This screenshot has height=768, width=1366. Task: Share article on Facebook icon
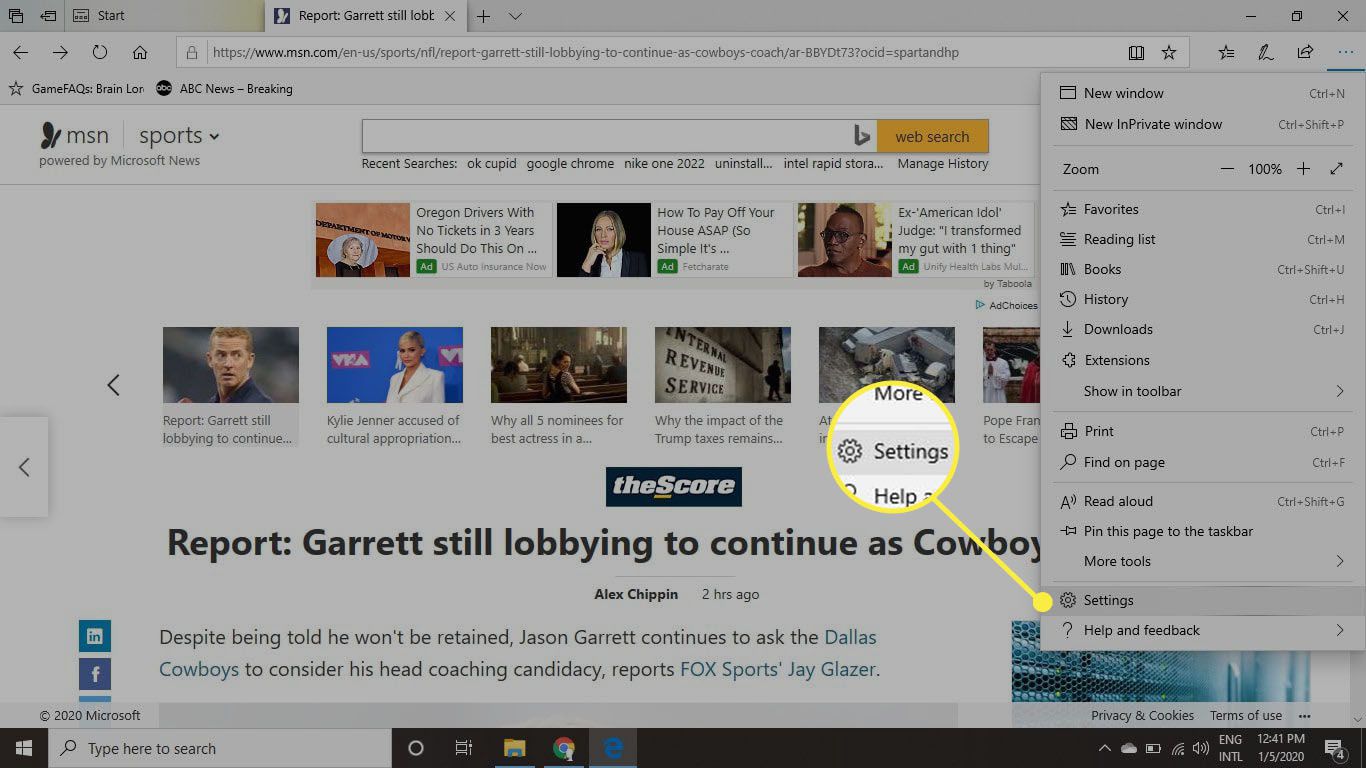[95, 674]
